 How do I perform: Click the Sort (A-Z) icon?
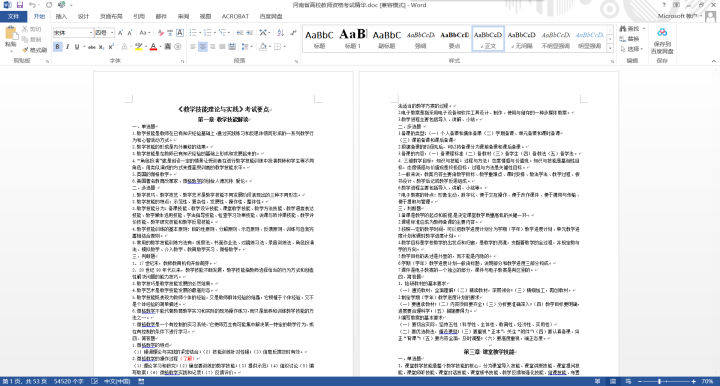coord(281,33)
